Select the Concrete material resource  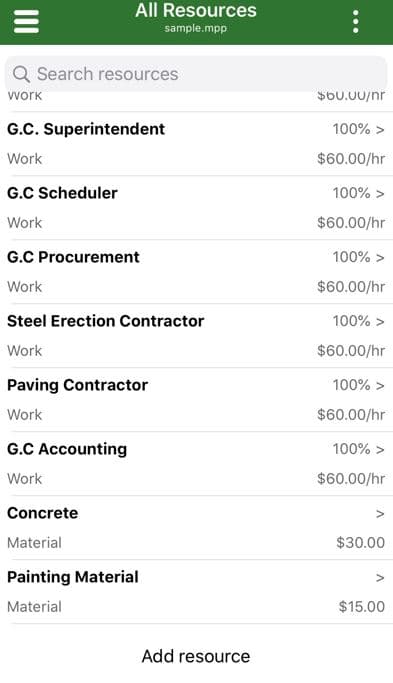pyautogui.click(x=196, y=528)
